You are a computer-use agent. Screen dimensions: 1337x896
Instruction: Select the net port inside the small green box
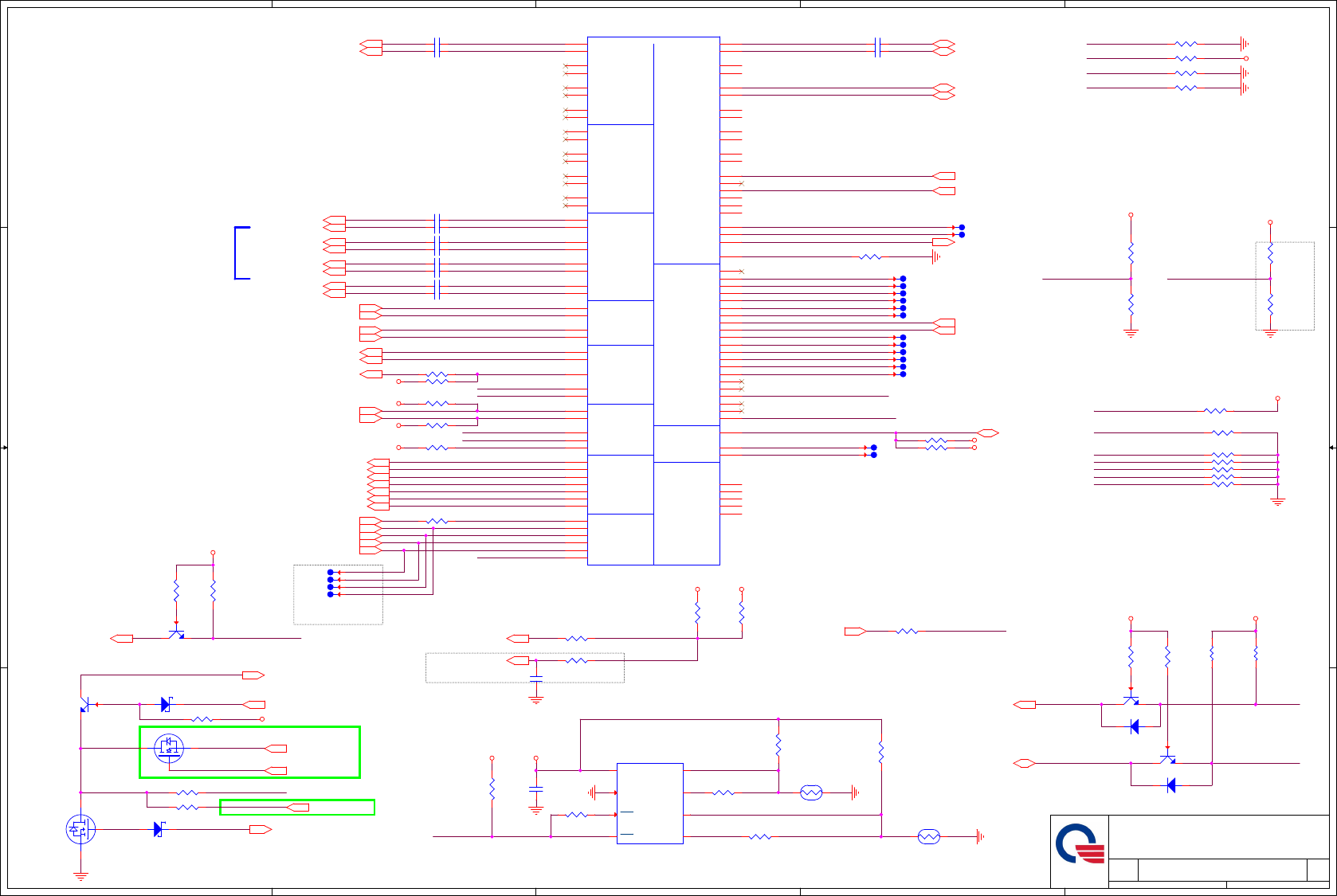point(297,808)
